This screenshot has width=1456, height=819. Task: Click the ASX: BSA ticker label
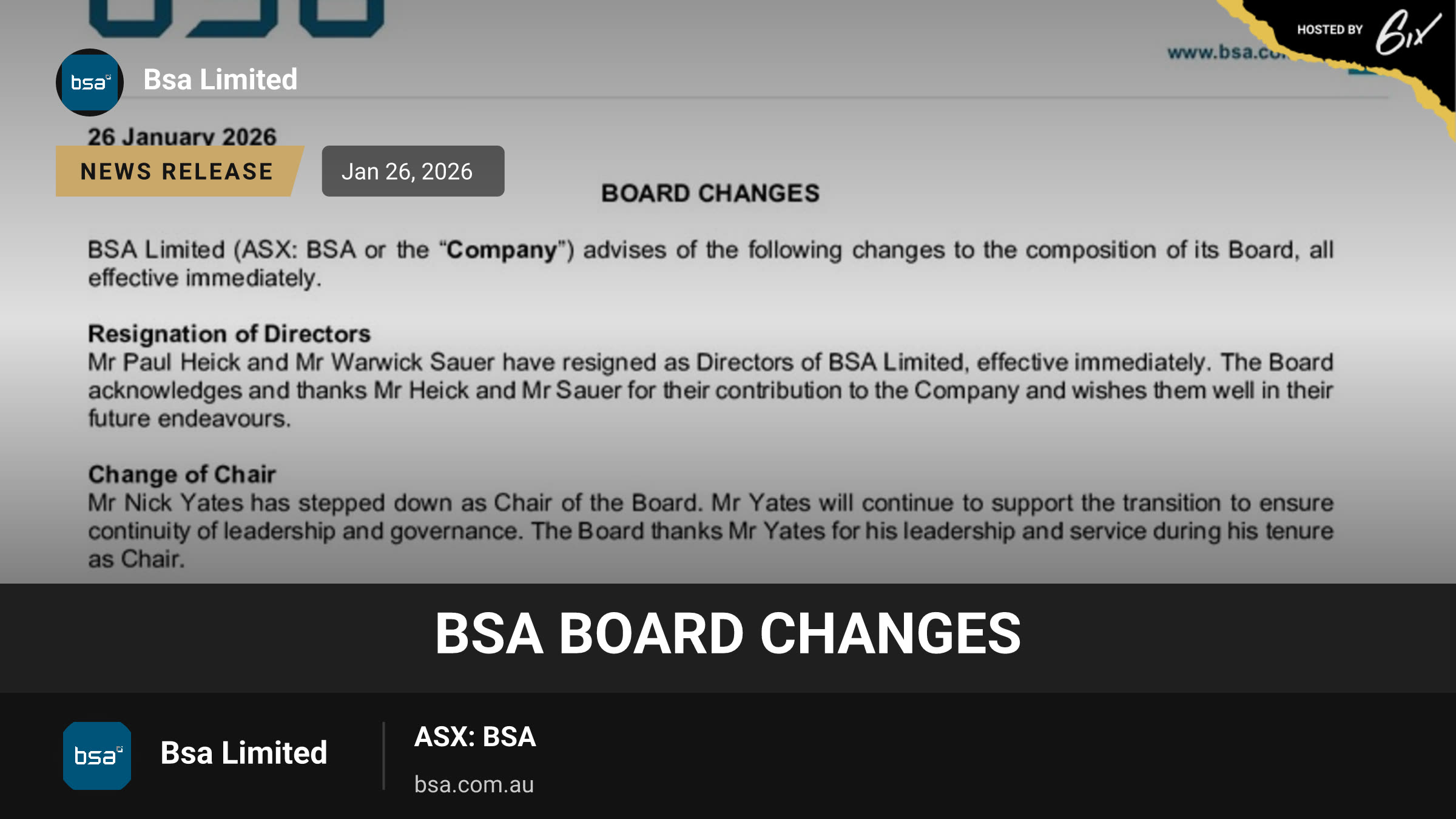[x=475, y=736]
